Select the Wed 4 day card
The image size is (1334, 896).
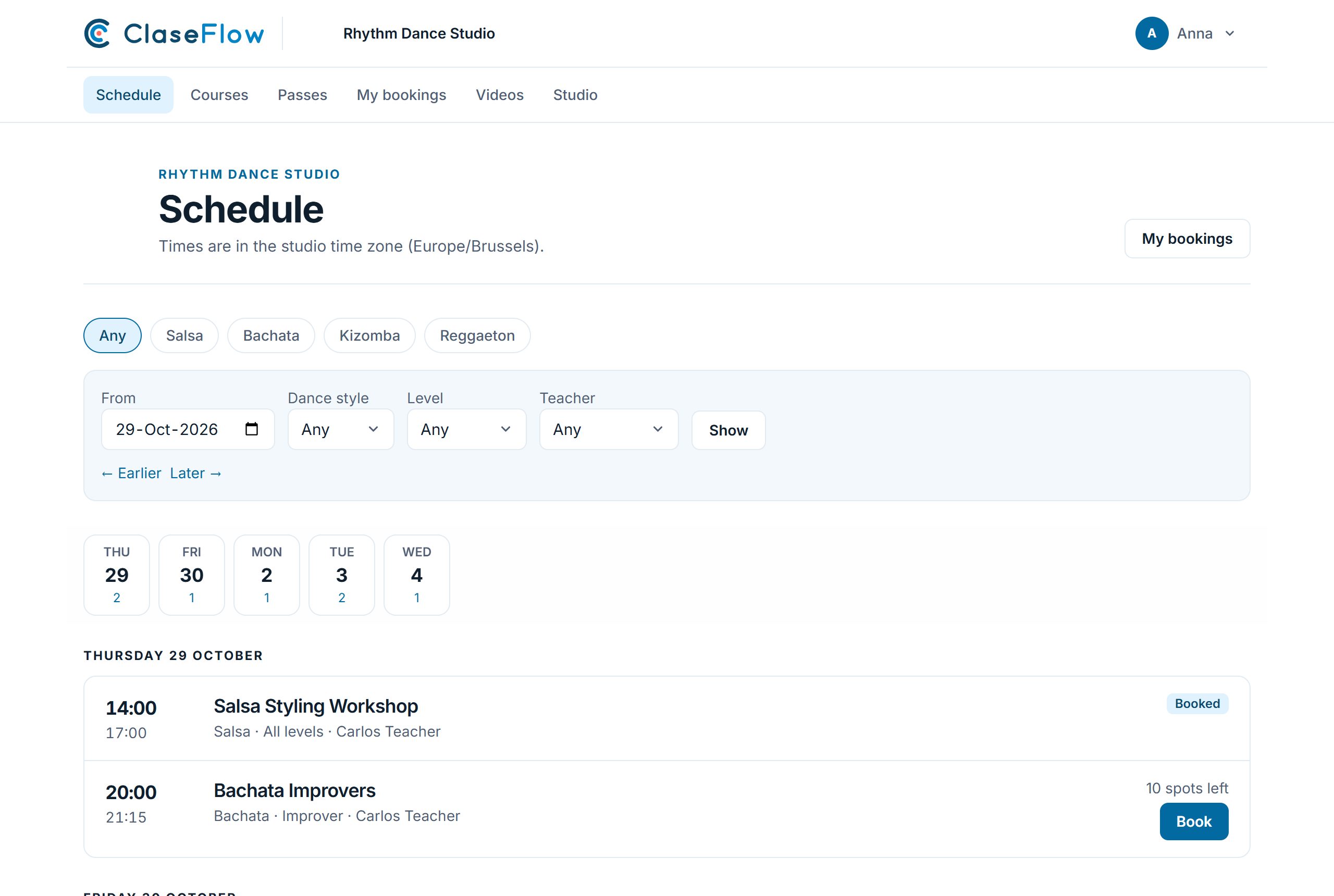[x=417, y=575]
